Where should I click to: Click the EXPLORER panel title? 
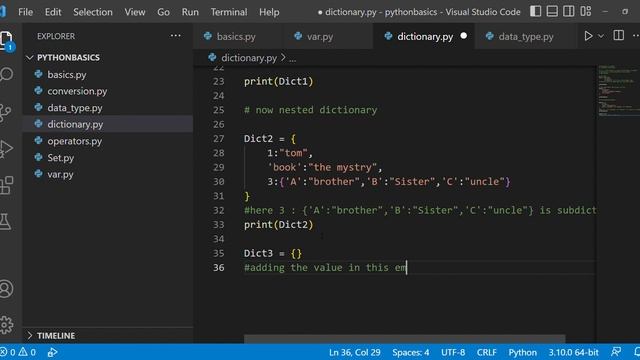(x=56, y=36)
